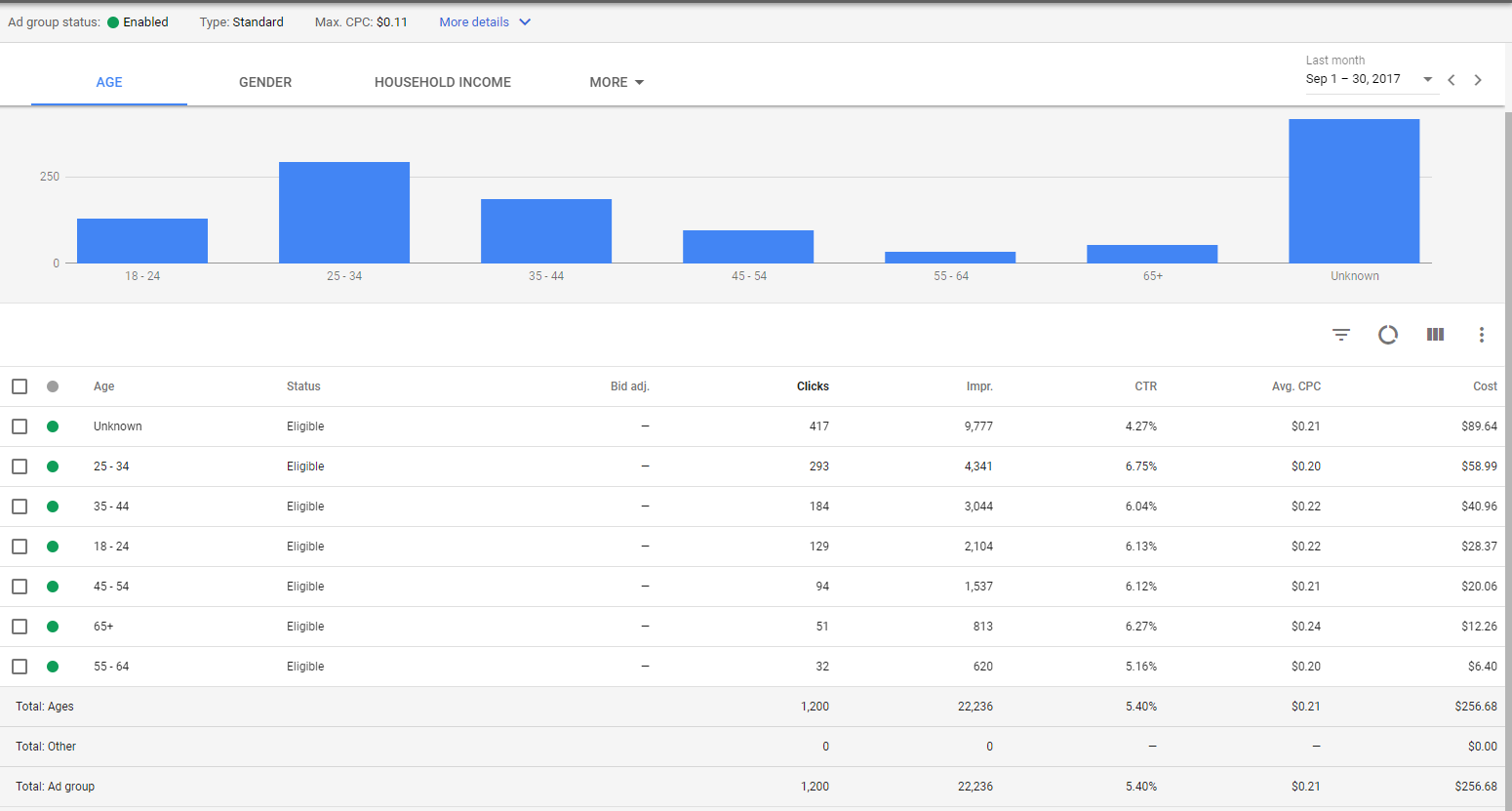Click the green Enabled status indicator

(113, 22)
